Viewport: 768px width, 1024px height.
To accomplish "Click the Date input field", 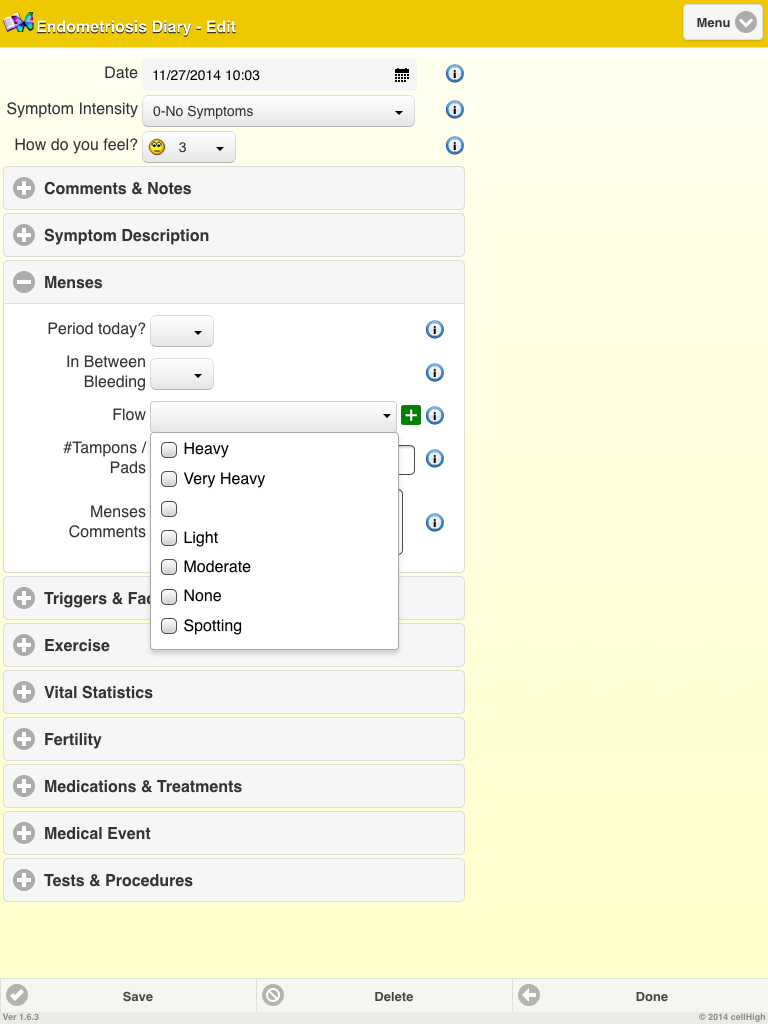I will tap(280, 75).
